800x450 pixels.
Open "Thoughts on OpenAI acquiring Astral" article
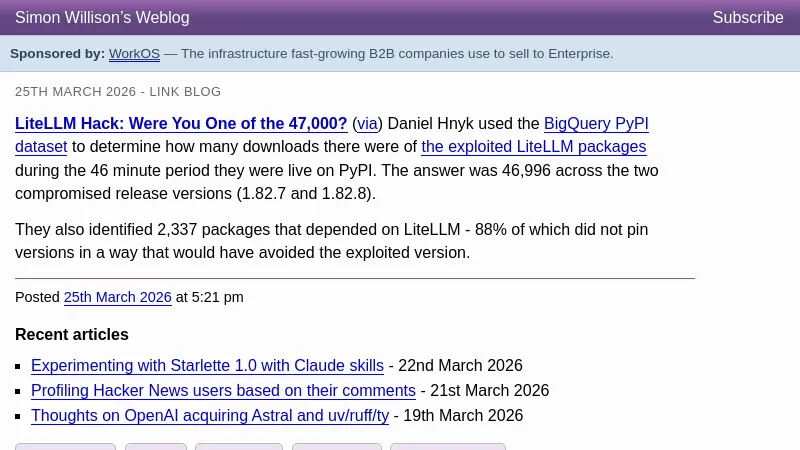point(210,416)
